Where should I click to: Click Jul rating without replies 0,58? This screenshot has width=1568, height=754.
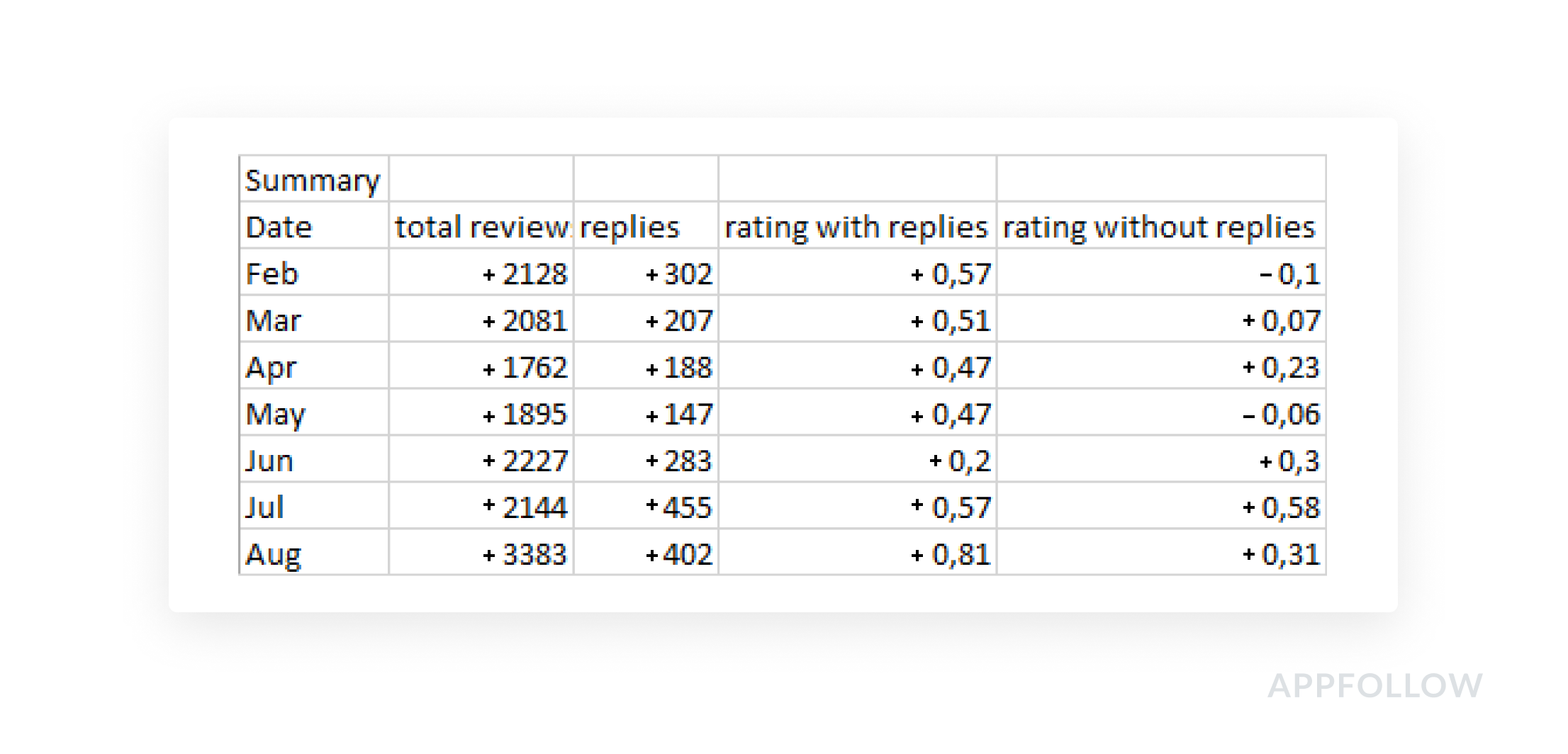click(x=1282, y=508)
